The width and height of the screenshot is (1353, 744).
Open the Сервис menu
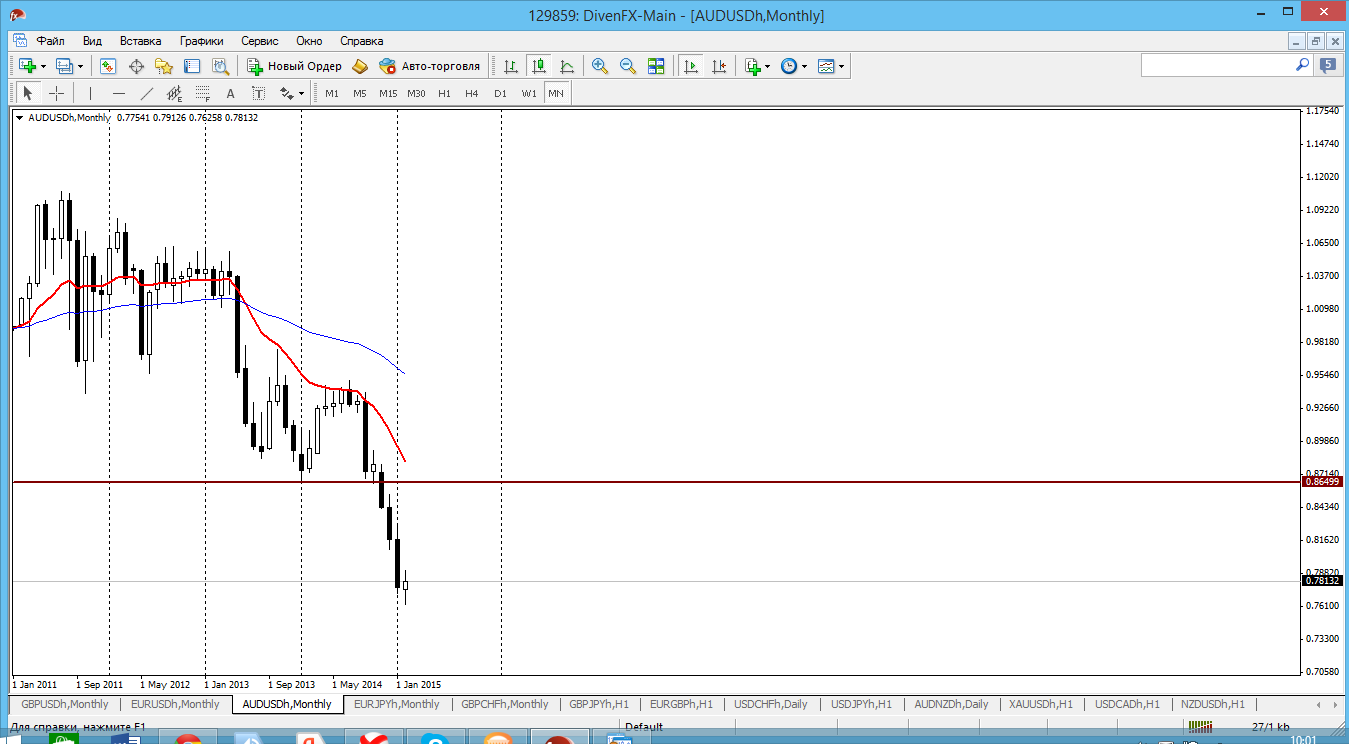[x=260, y=41]
